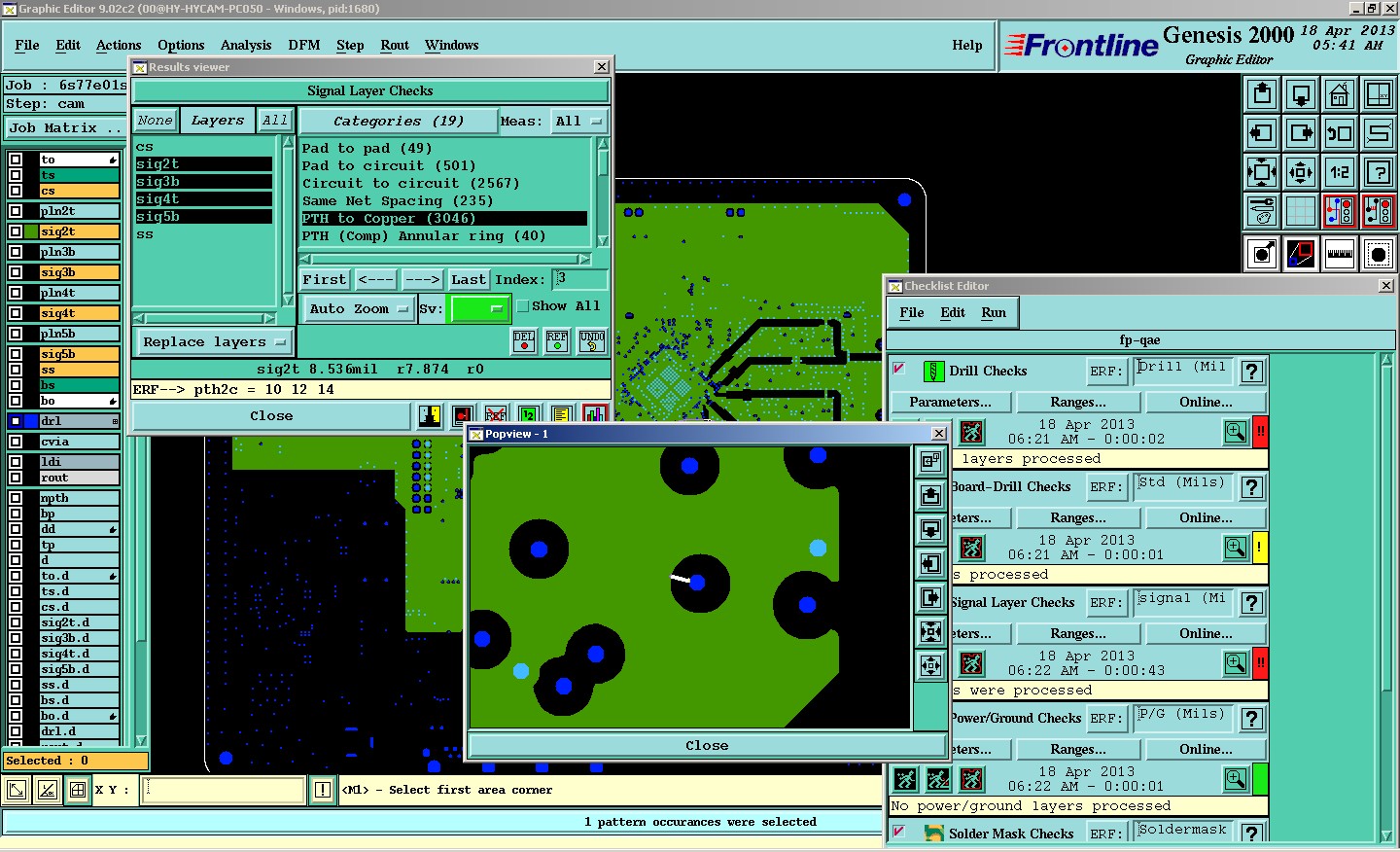This screenshot has width=1400, height=852.
Task: Open the Meas: All dropdown
Action: coord(578,122)
